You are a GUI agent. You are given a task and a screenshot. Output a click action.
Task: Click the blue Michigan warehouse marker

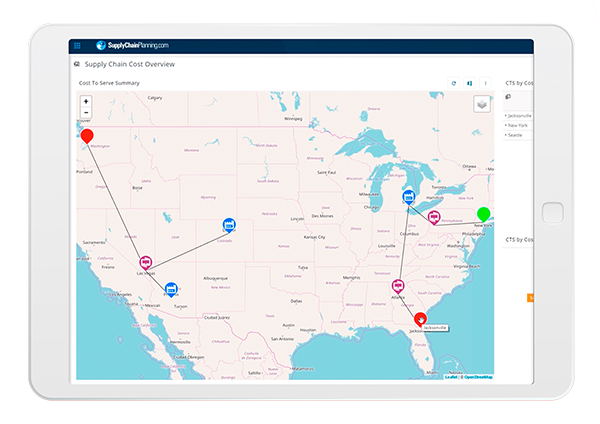(x=408, y=197)
